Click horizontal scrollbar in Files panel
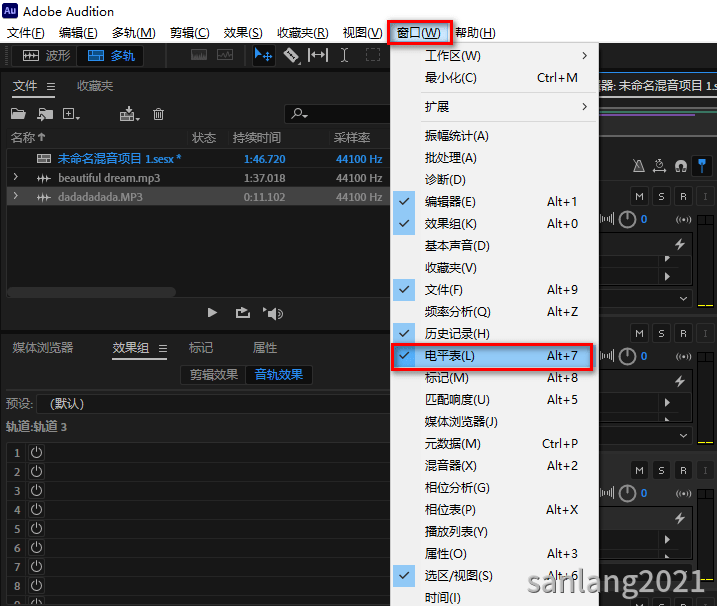 pos(91,292)
